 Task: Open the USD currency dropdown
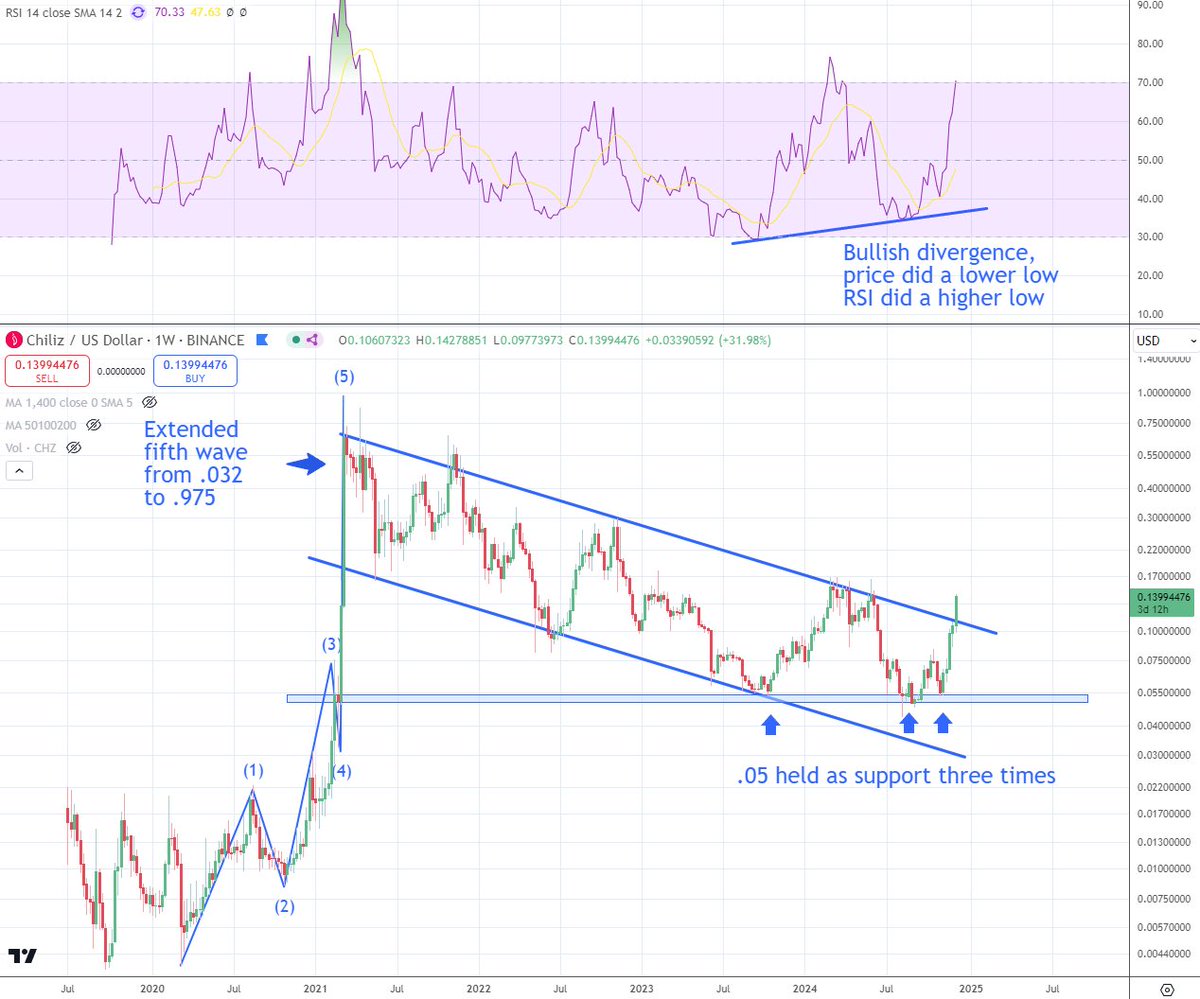pos(1166,341)
